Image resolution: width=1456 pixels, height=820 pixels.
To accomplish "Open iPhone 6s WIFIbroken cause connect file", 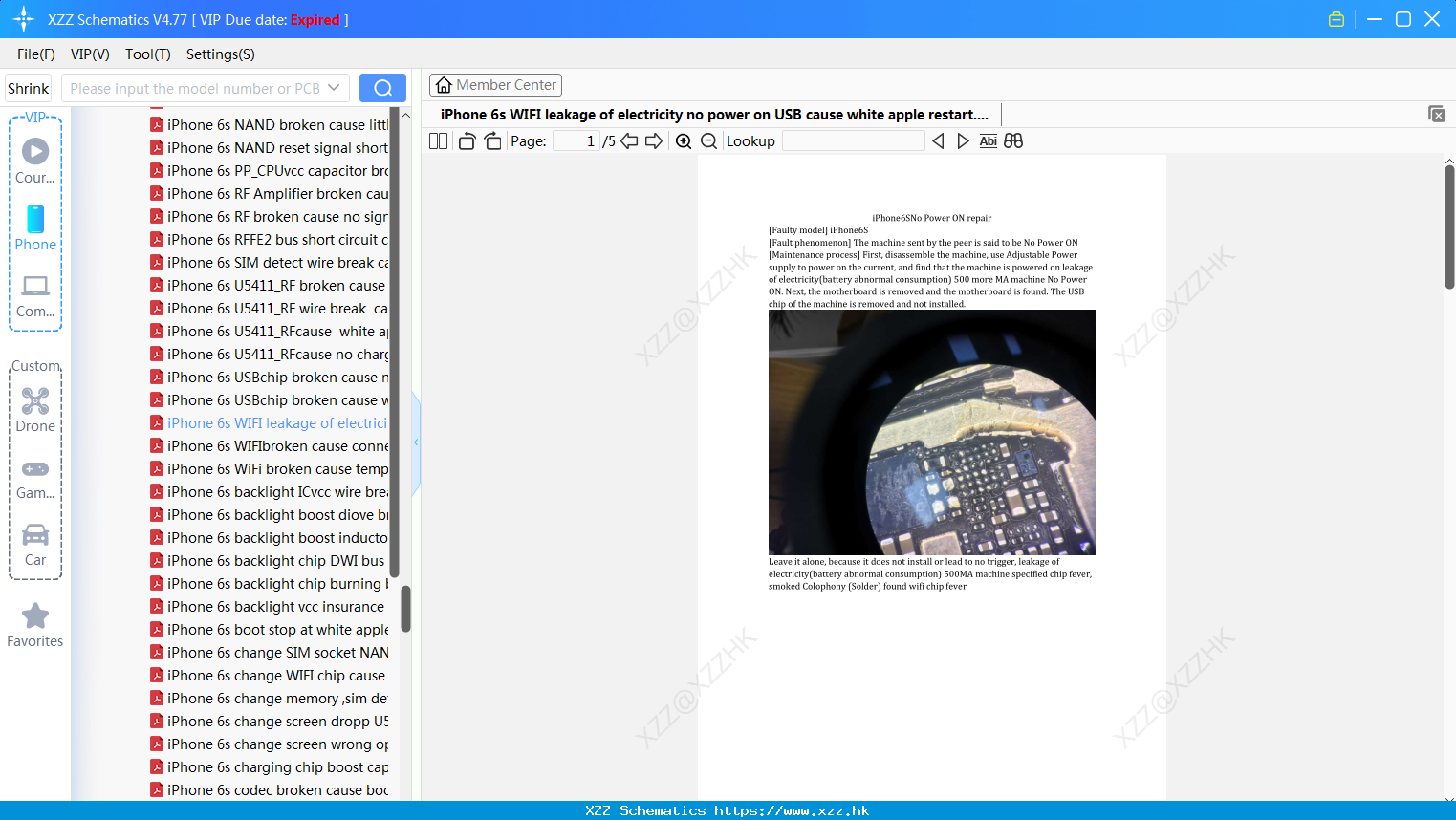I will [x=269, y=446].
